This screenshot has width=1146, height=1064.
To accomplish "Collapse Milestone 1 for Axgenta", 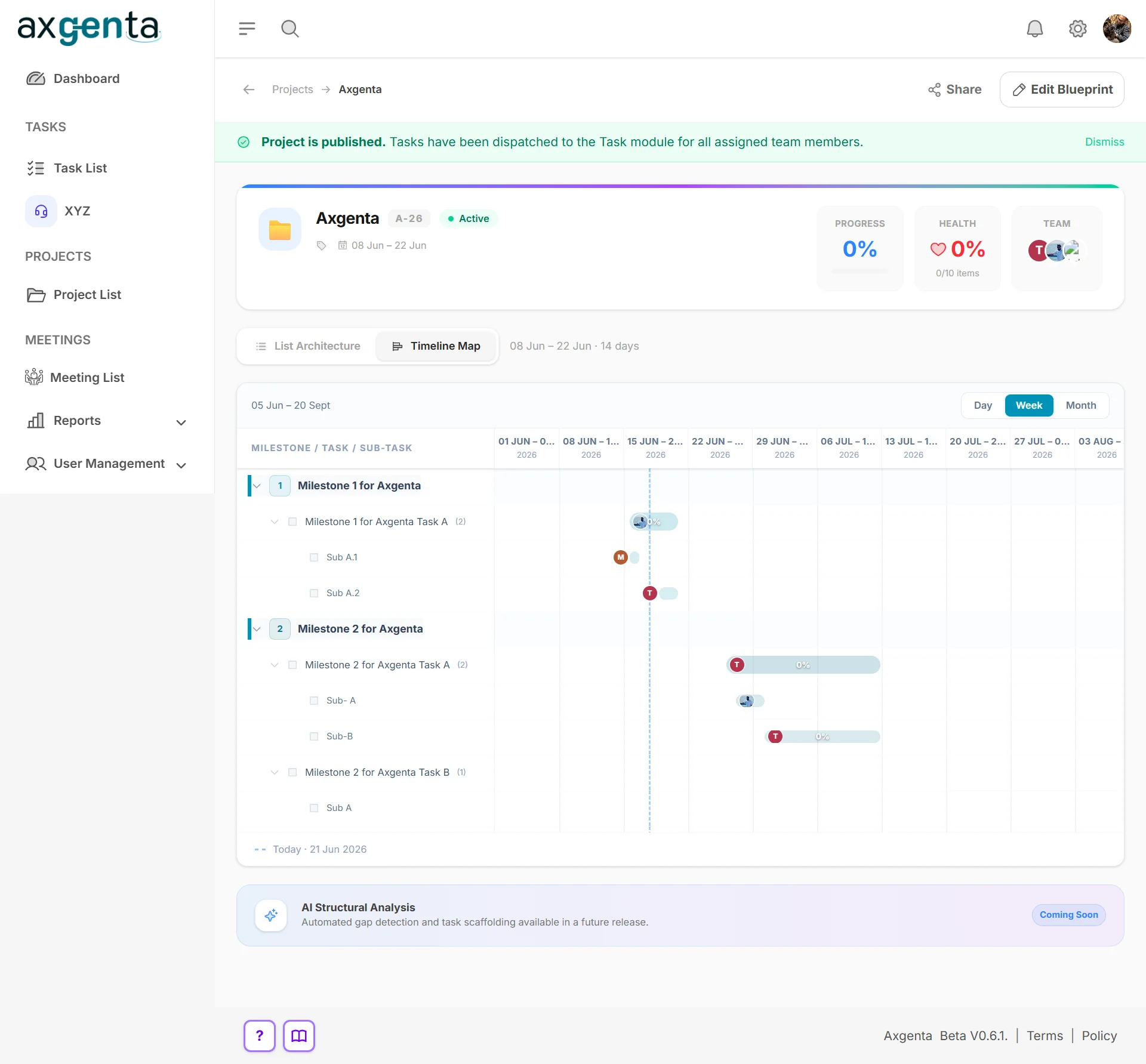I will pyautogui.click(x=257, y=486).
